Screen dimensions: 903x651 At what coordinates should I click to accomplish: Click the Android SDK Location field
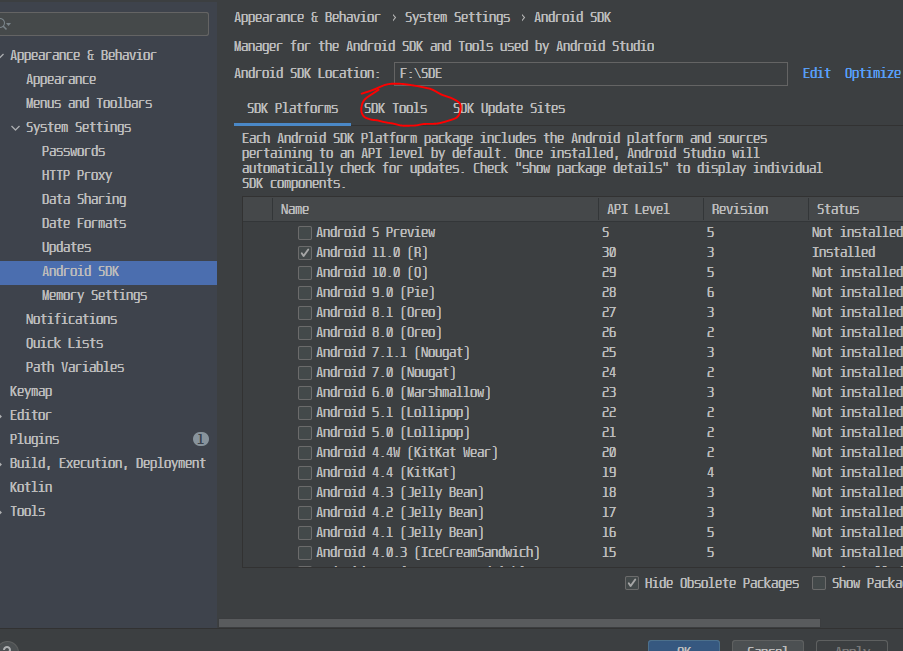[x=591, y=74]
